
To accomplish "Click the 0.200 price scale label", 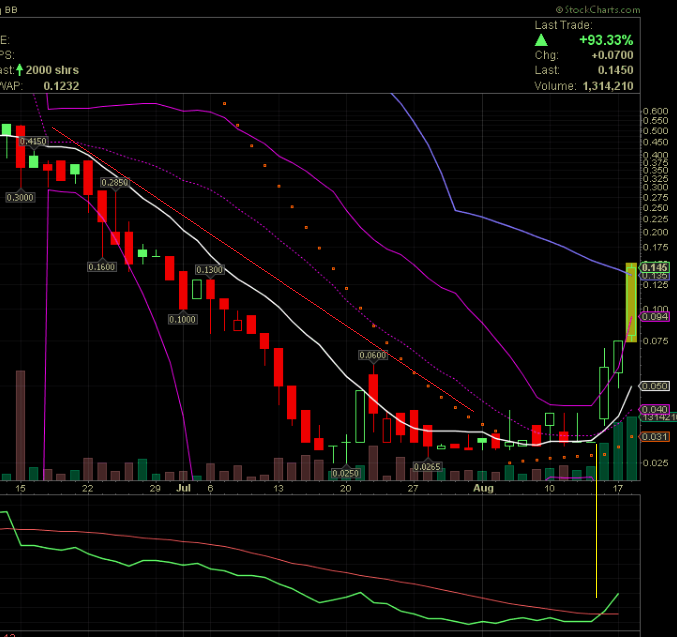I will 655,232.
